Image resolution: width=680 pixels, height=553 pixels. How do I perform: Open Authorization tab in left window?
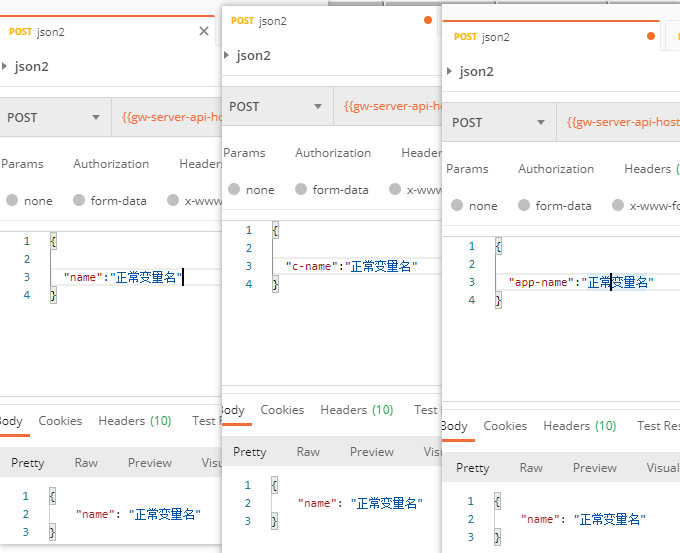[111, 164]
